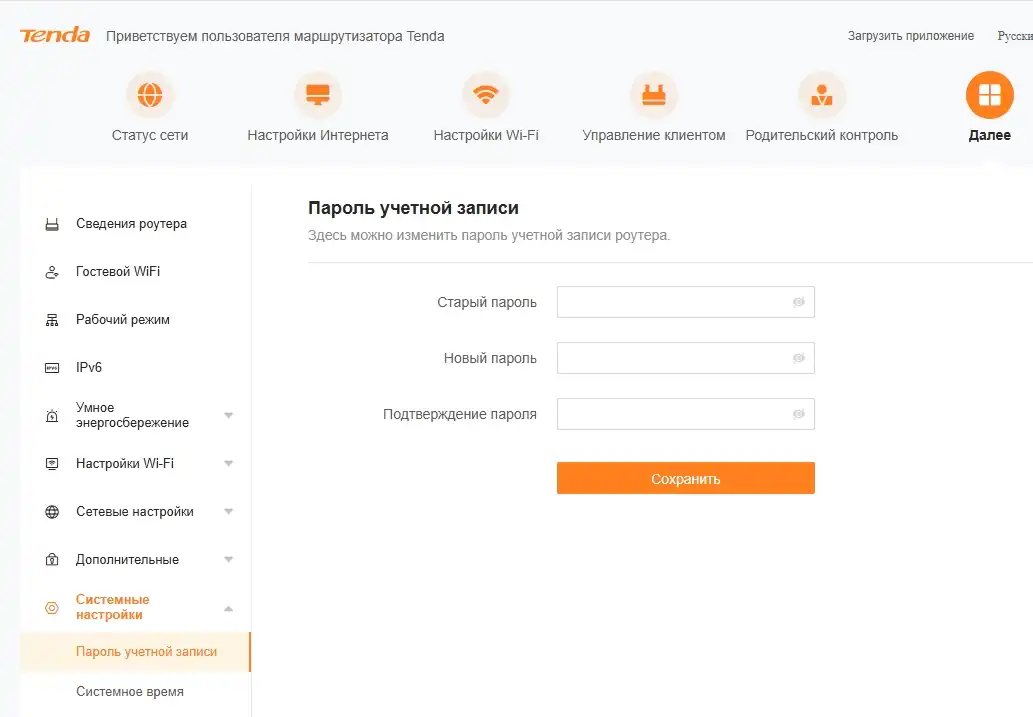Click the parental control icon
Screen dimensions: 1033x717
click(822, 94)
